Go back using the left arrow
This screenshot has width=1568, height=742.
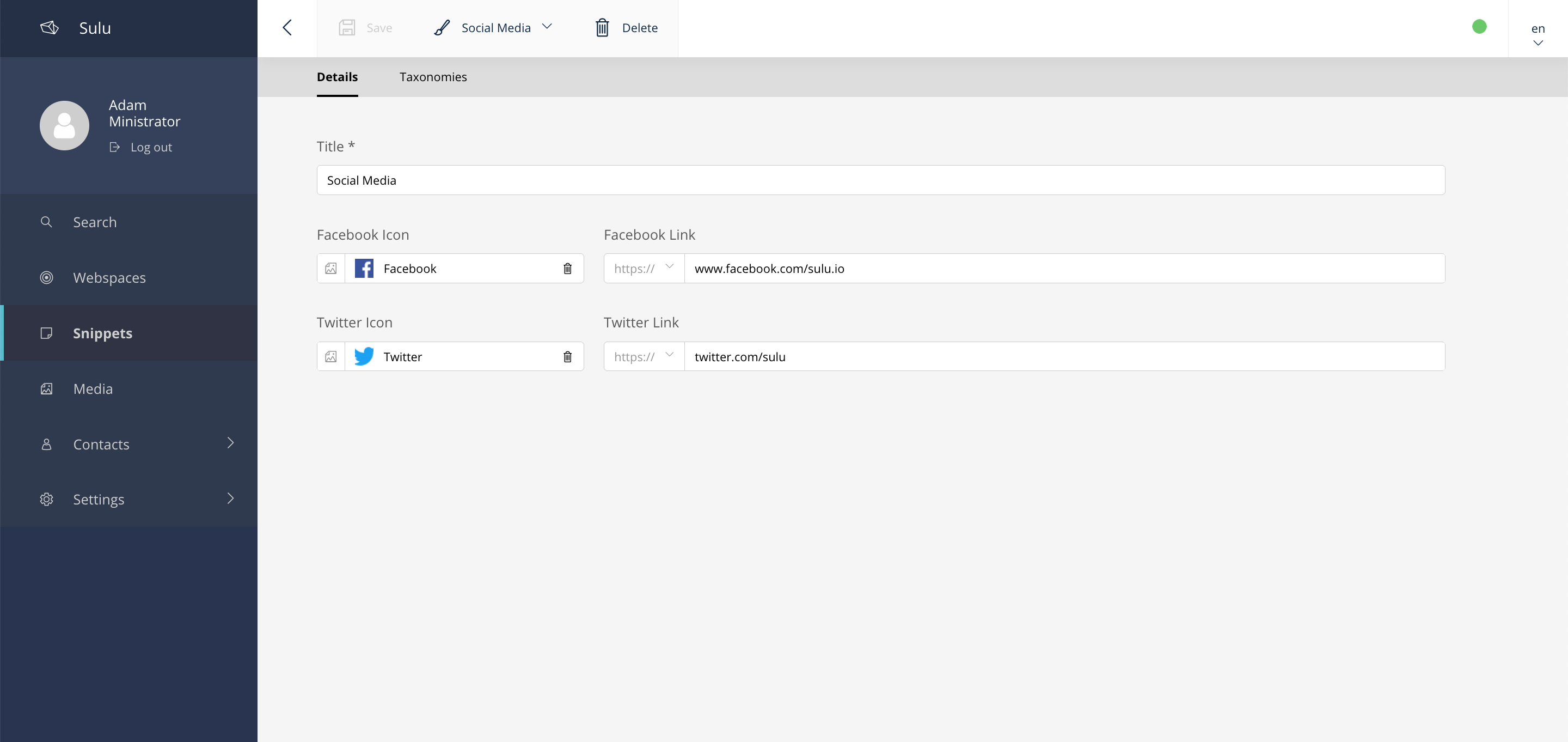287,28
